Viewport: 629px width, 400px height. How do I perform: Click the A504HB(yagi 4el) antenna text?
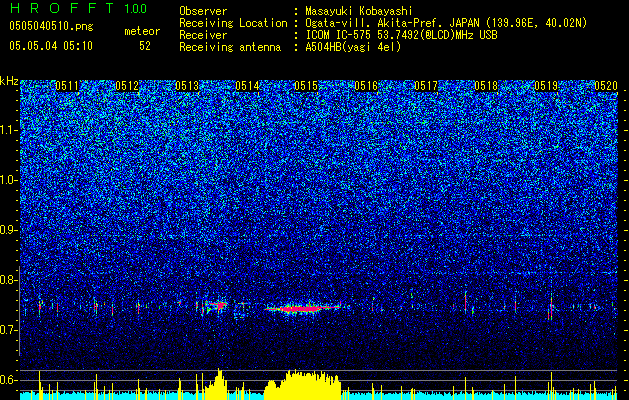point(353,47)
